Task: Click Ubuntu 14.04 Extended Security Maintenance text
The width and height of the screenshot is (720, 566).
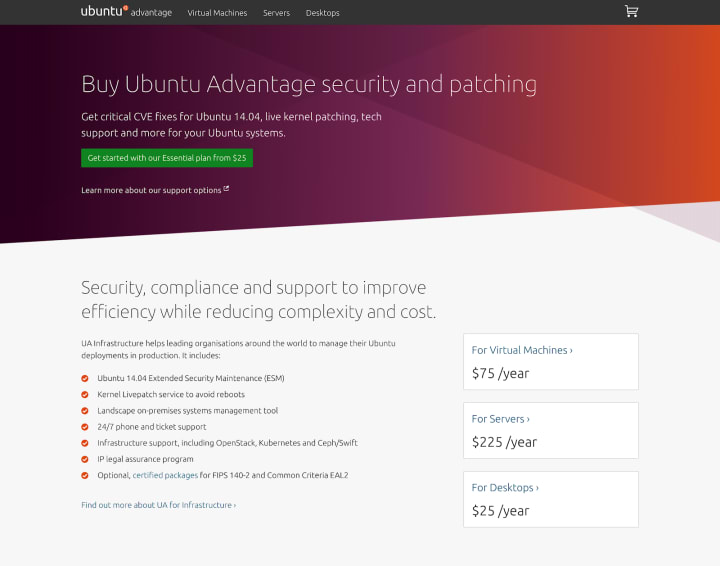Action: (x=191, y=378)
